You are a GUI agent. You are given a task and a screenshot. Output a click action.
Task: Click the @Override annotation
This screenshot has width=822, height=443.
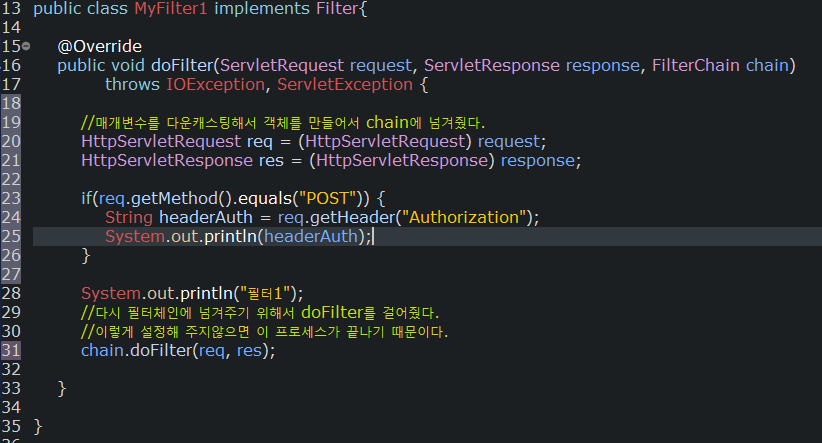(100, 47)
